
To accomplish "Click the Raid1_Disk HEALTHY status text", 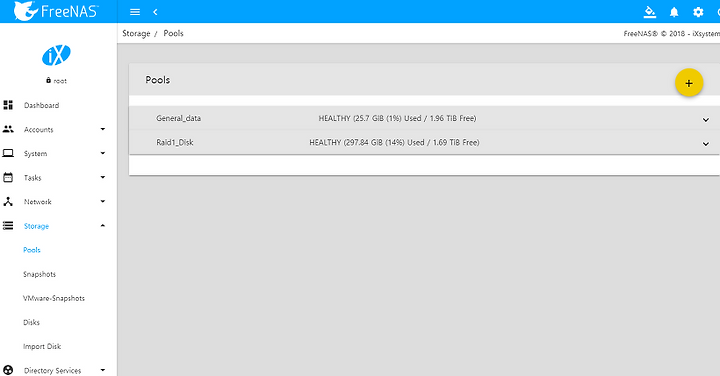I will (394, 142).
